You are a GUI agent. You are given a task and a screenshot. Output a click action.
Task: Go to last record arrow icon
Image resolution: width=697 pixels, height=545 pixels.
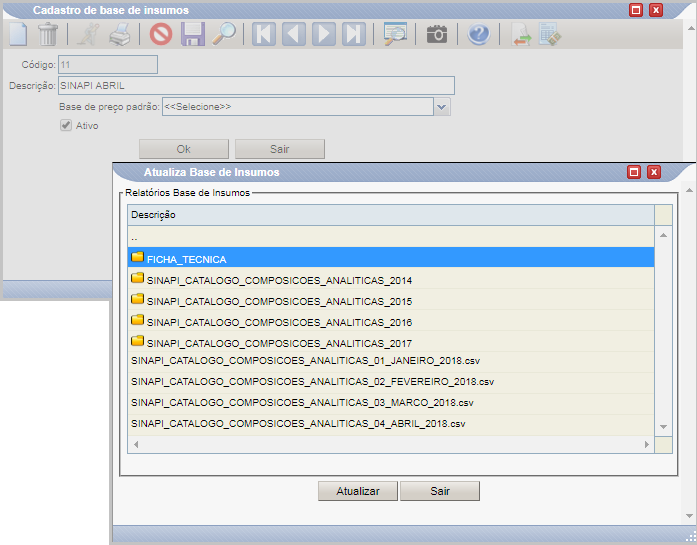(354, 34)
